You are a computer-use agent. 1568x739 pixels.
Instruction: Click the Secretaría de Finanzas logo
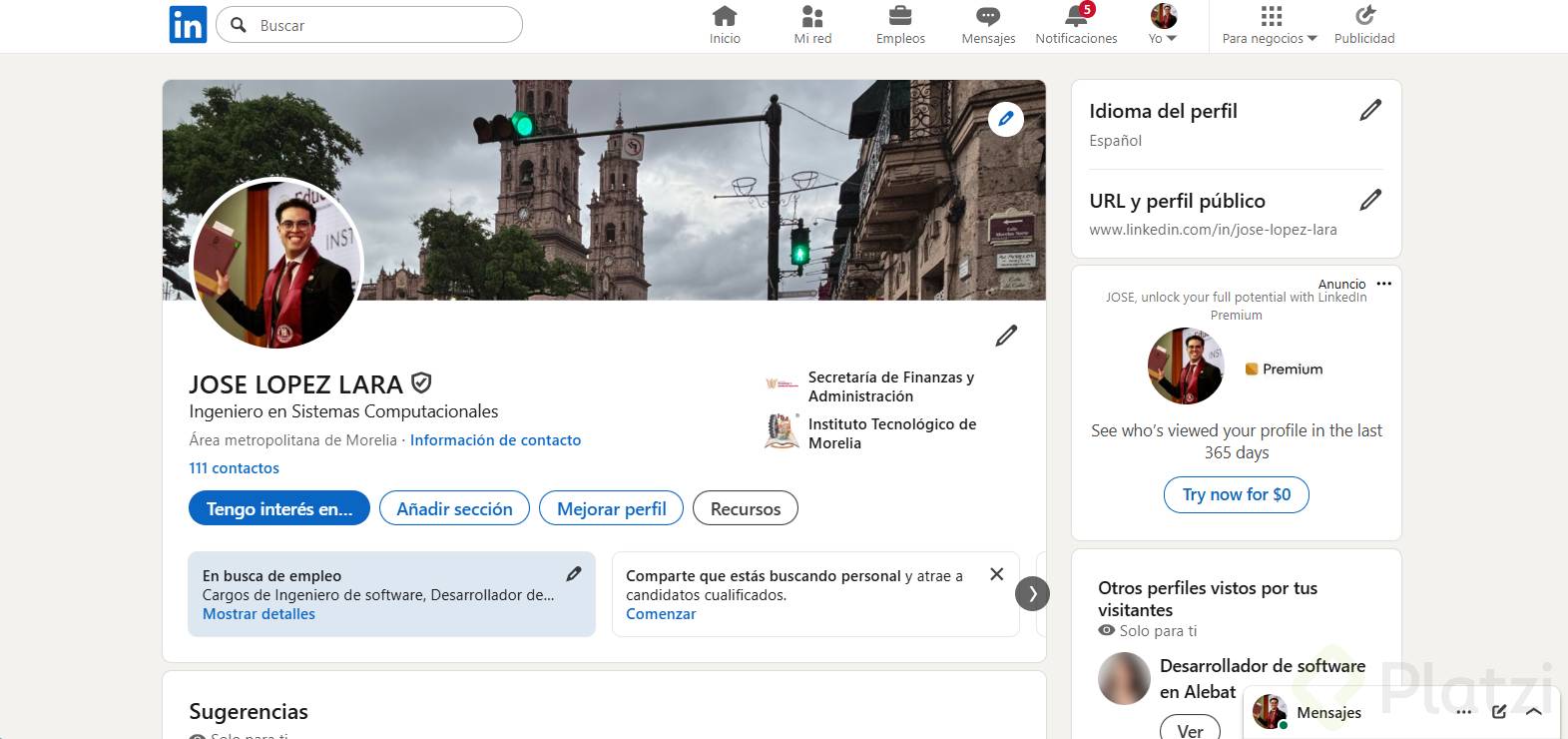pyautogui.click(x=782, y=383)
